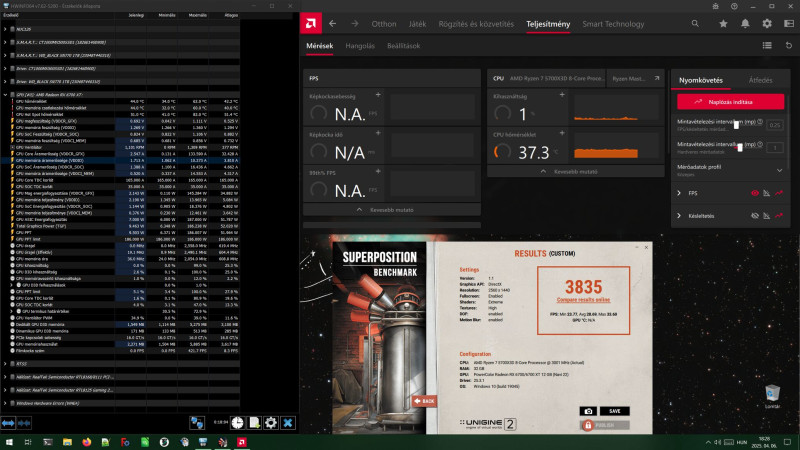Click the reset arrow icon under toolbar
This screenshot has width=800, height=450.
coord(789,45)
